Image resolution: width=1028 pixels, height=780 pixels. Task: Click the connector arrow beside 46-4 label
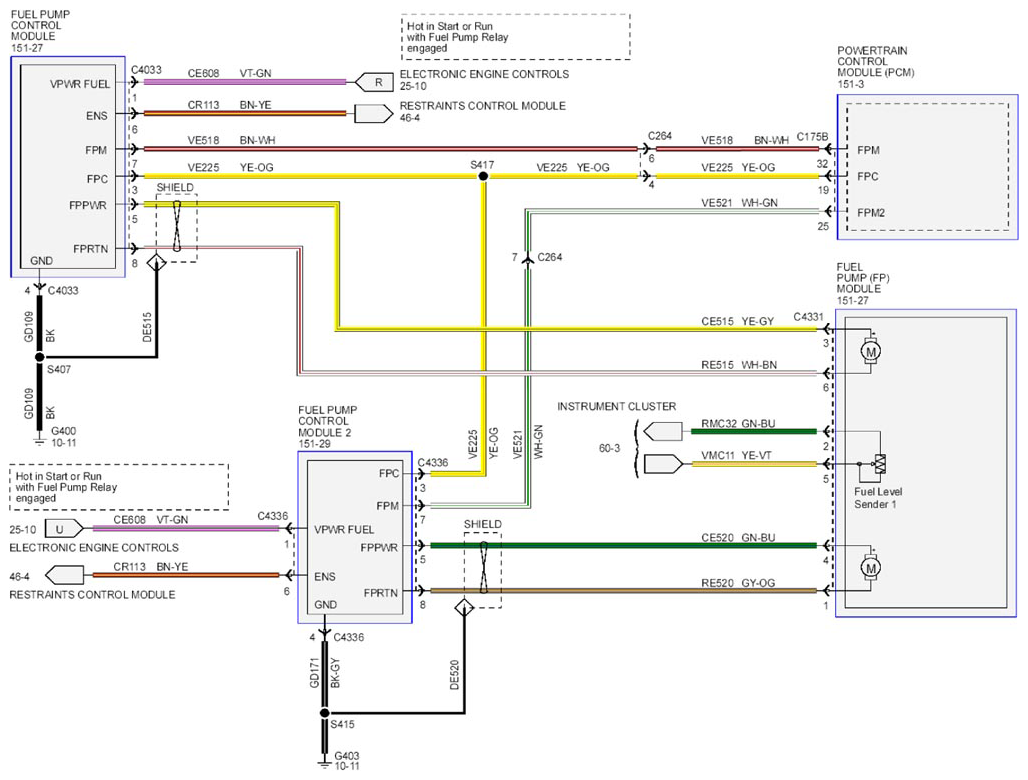[x=64, y=575]
